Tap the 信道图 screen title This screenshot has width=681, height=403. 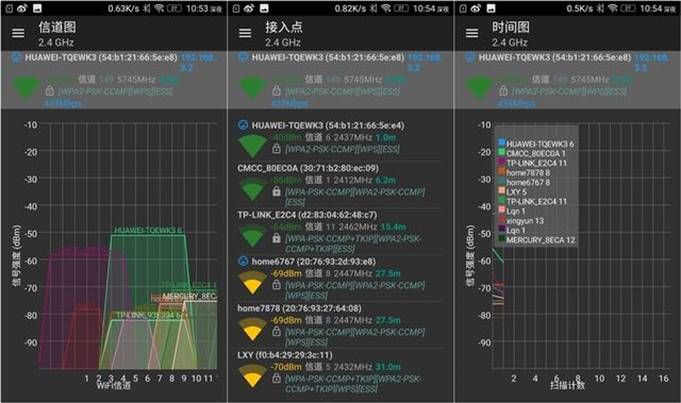click(57, 27)
